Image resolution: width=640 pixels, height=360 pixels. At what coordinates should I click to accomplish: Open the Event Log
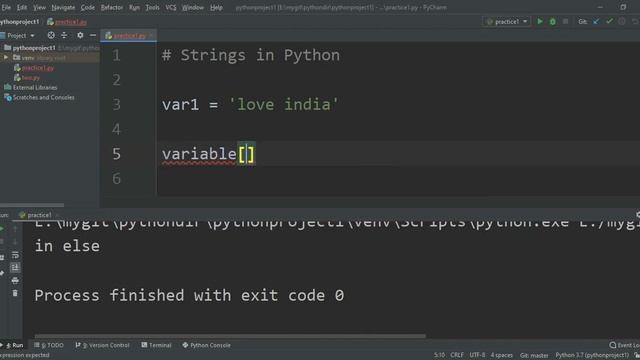624,345
